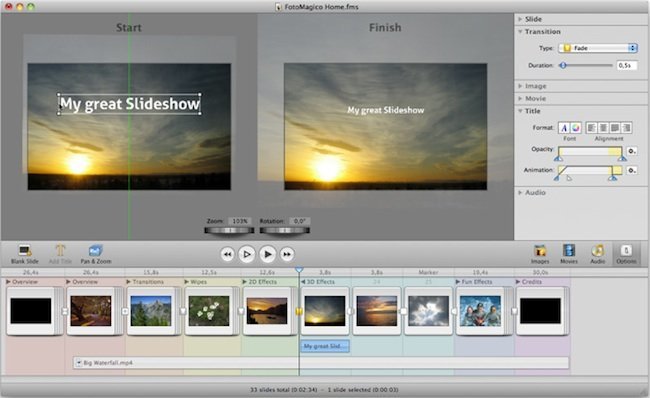Select the Credits black slide thumbnail
This screenshot has height=398, width=650.
click(x=541, y=311)
